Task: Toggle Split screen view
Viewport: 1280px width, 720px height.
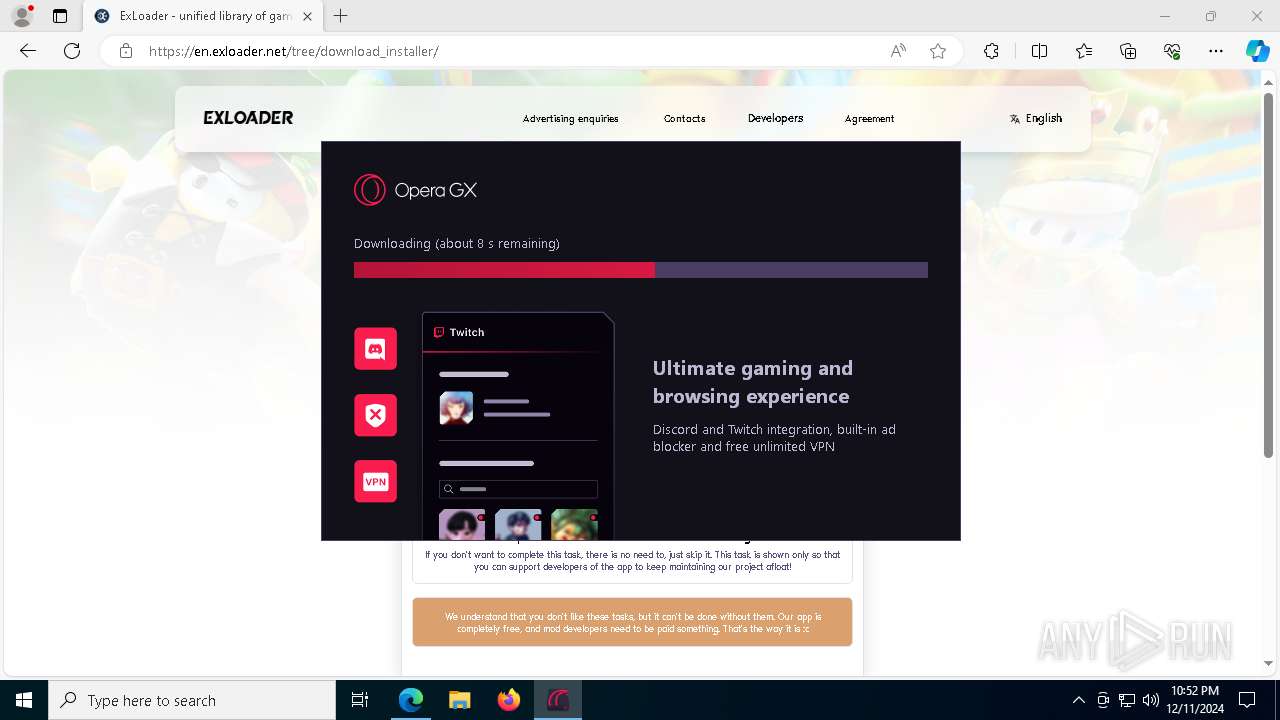Action: [1039, 51]
